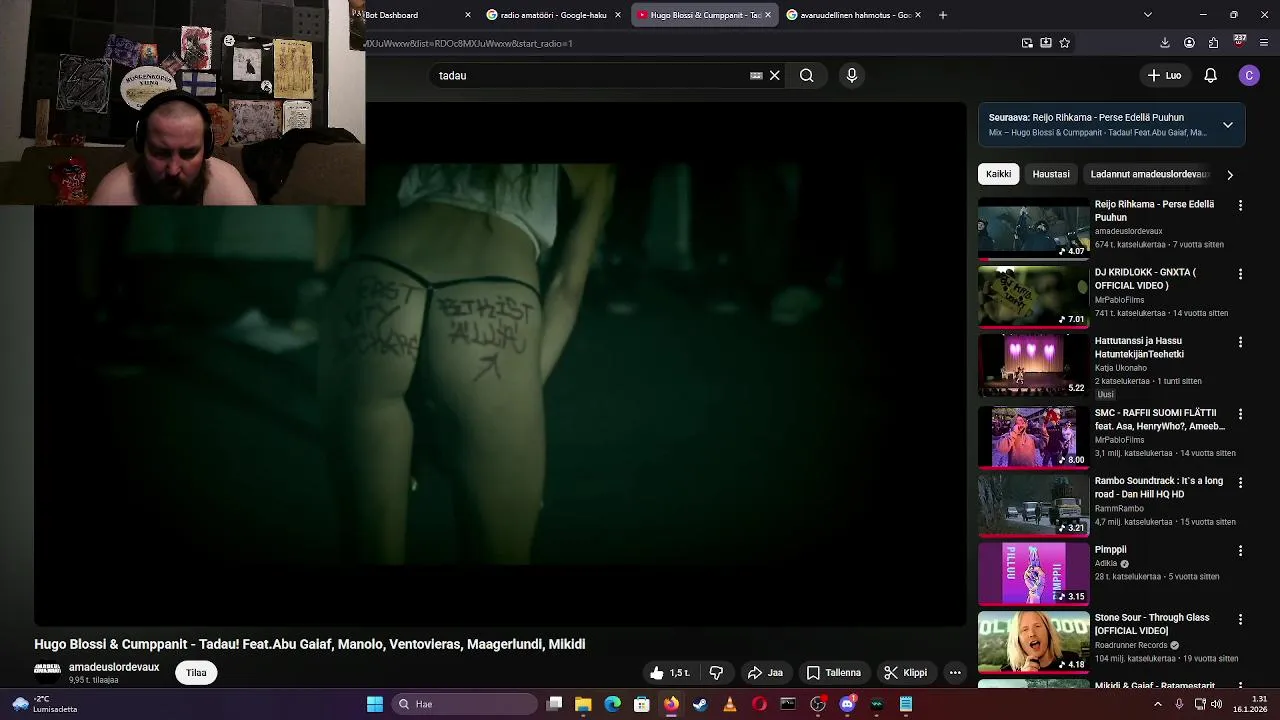Subscribe with the Tilaa button
The width and height of the screenshot is (1280, 720).
click(x=196, y=673)
